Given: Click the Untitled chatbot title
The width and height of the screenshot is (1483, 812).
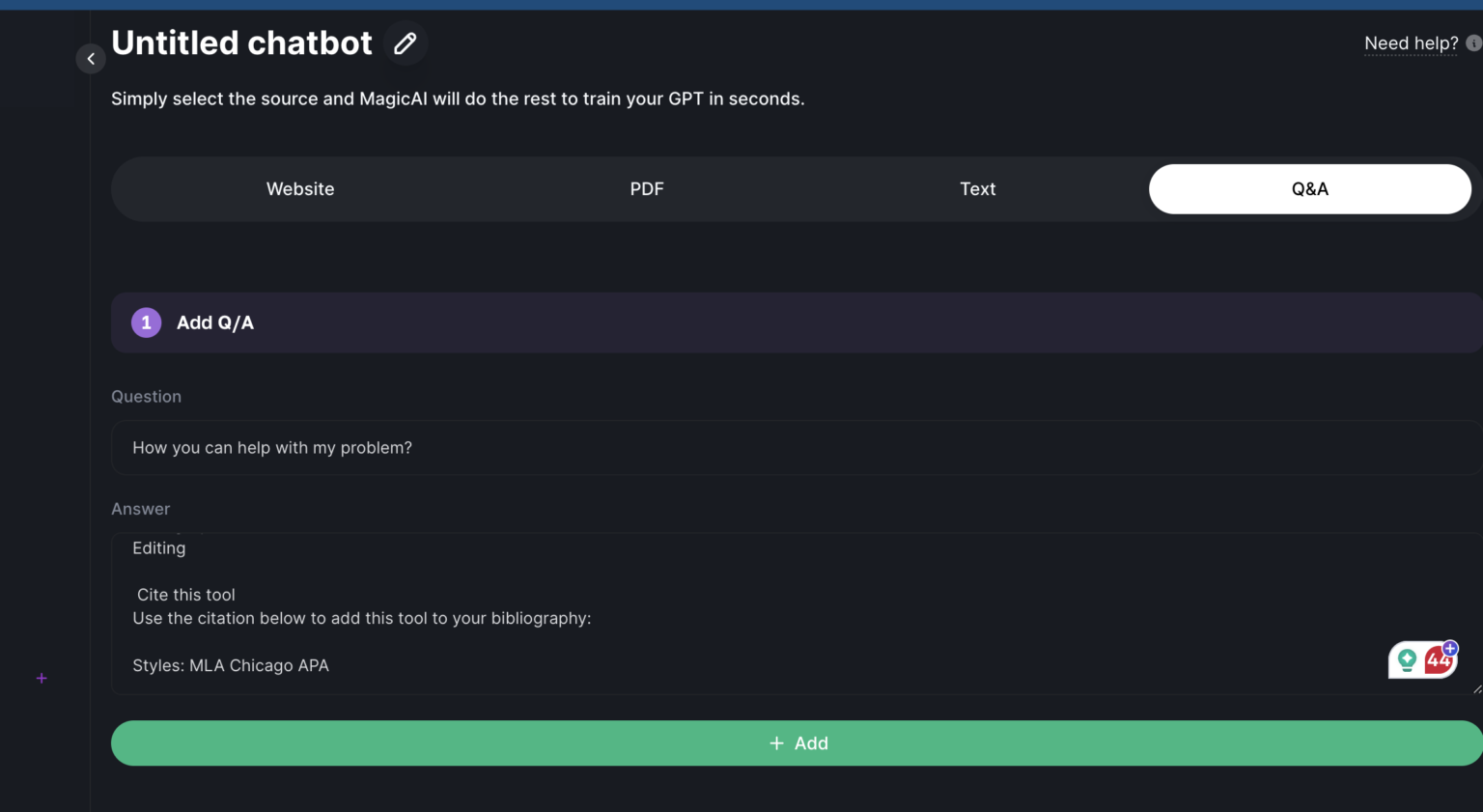Looking at the screenshot, I should tap(241, 43).
